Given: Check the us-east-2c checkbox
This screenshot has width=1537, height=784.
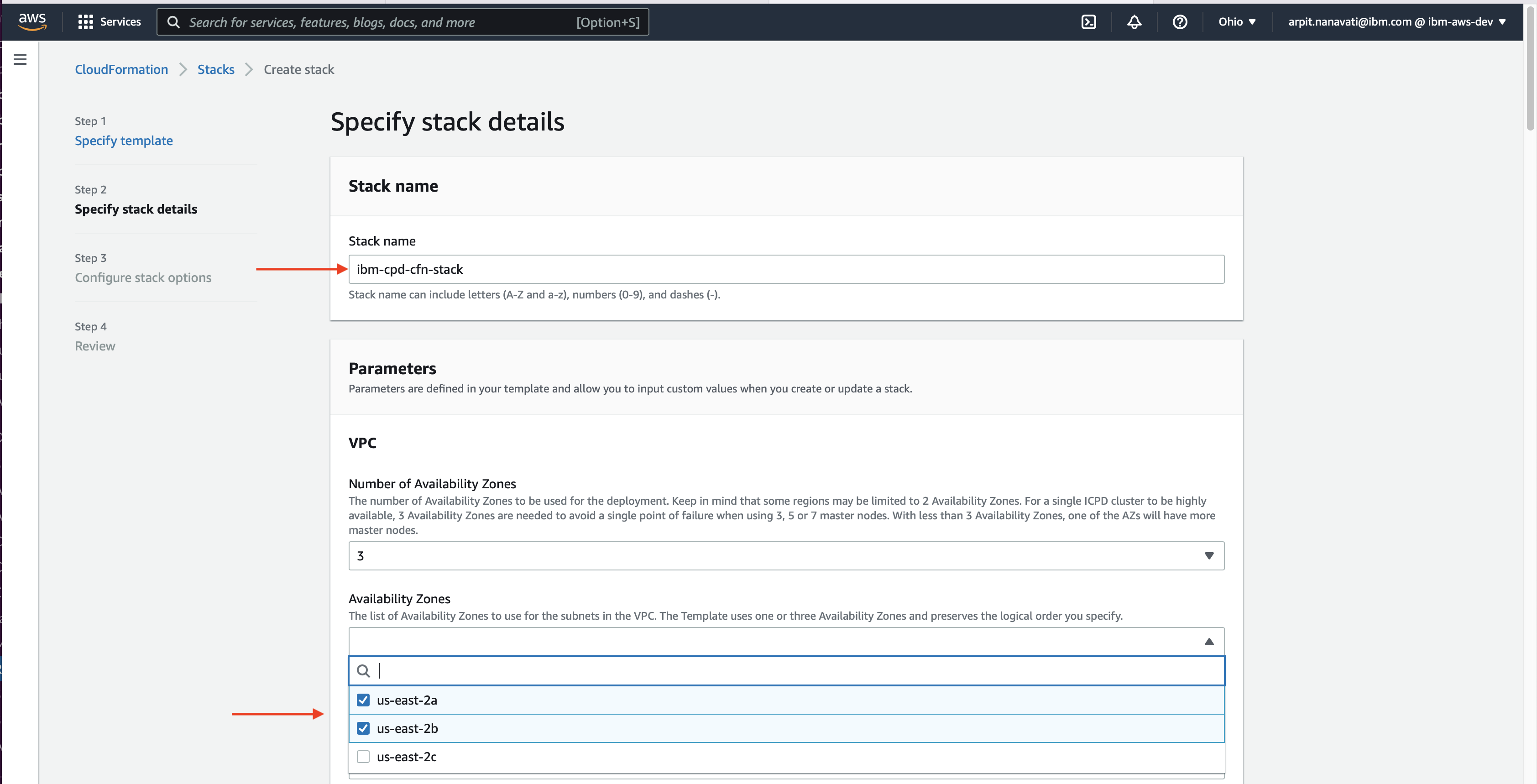Looking at the screenshot, I should coord(363,756).
